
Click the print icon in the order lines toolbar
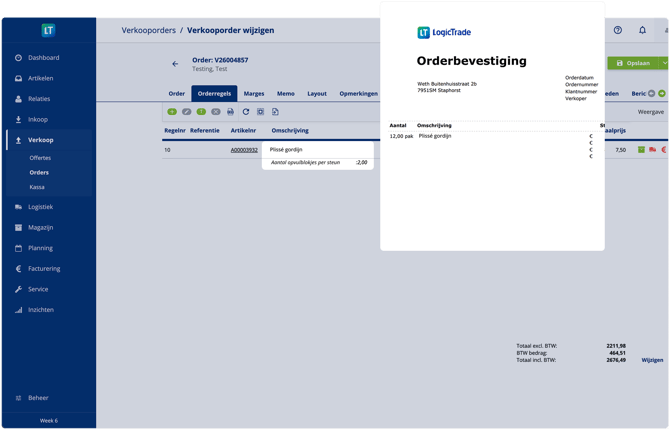pos(230,112)
